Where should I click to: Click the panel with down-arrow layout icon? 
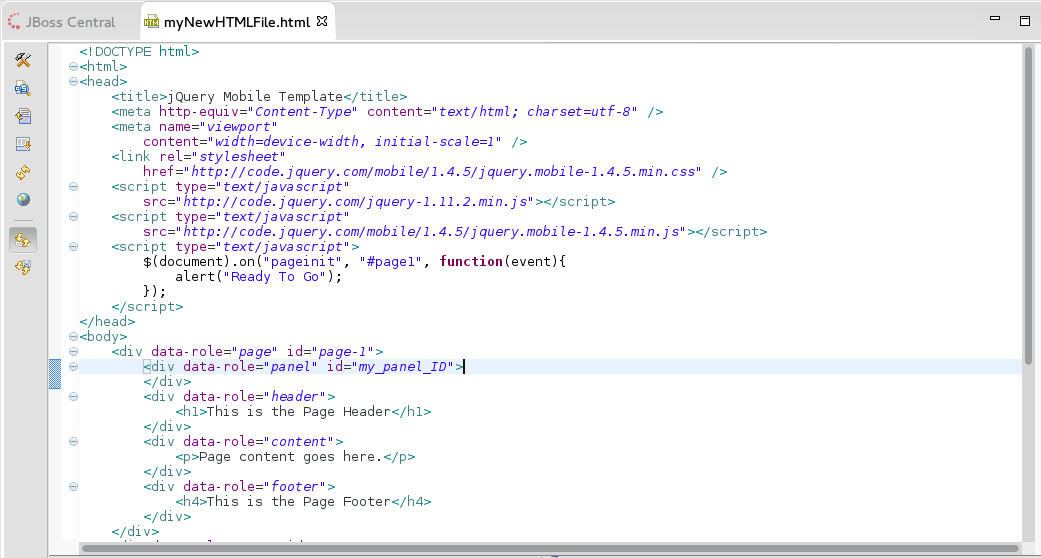(23, 144)
